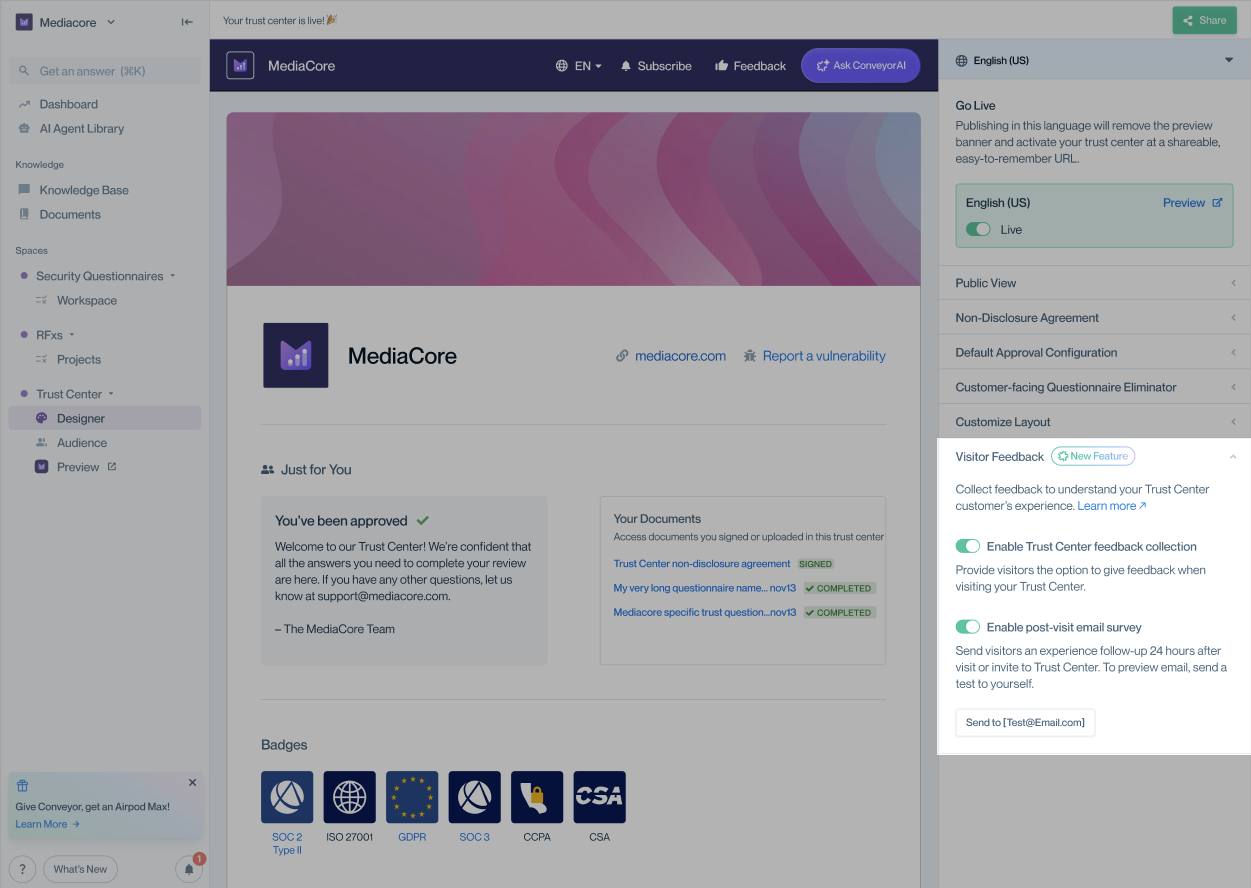
Task: Open the Visitor Feedback Learn more link
Action: coord(1111,506)
